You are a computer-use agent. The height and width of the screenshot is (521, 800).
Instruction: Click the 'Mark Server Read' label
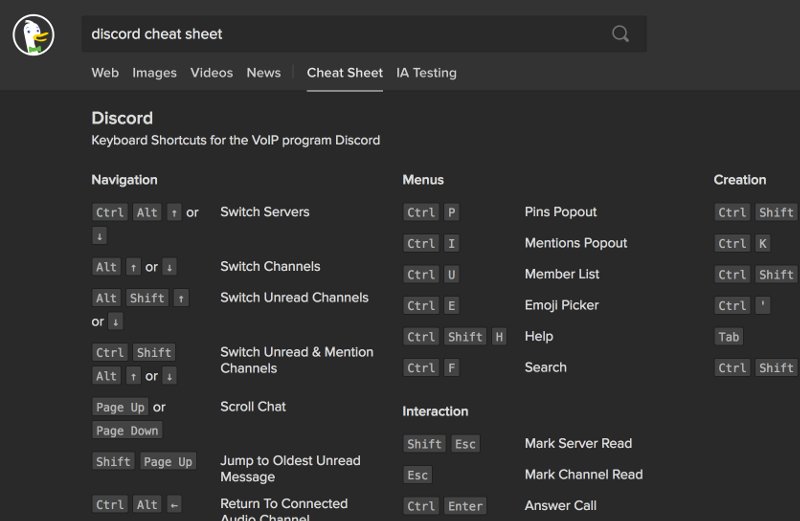pos(579,443)
